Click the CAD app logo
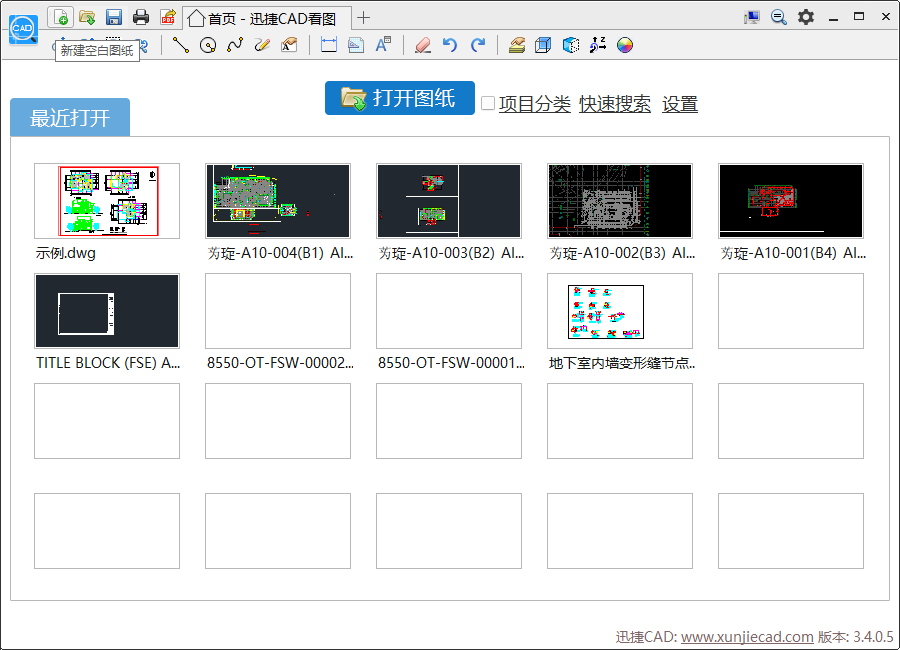The width and height of the screenshot is (900, 650). [23, 29]
